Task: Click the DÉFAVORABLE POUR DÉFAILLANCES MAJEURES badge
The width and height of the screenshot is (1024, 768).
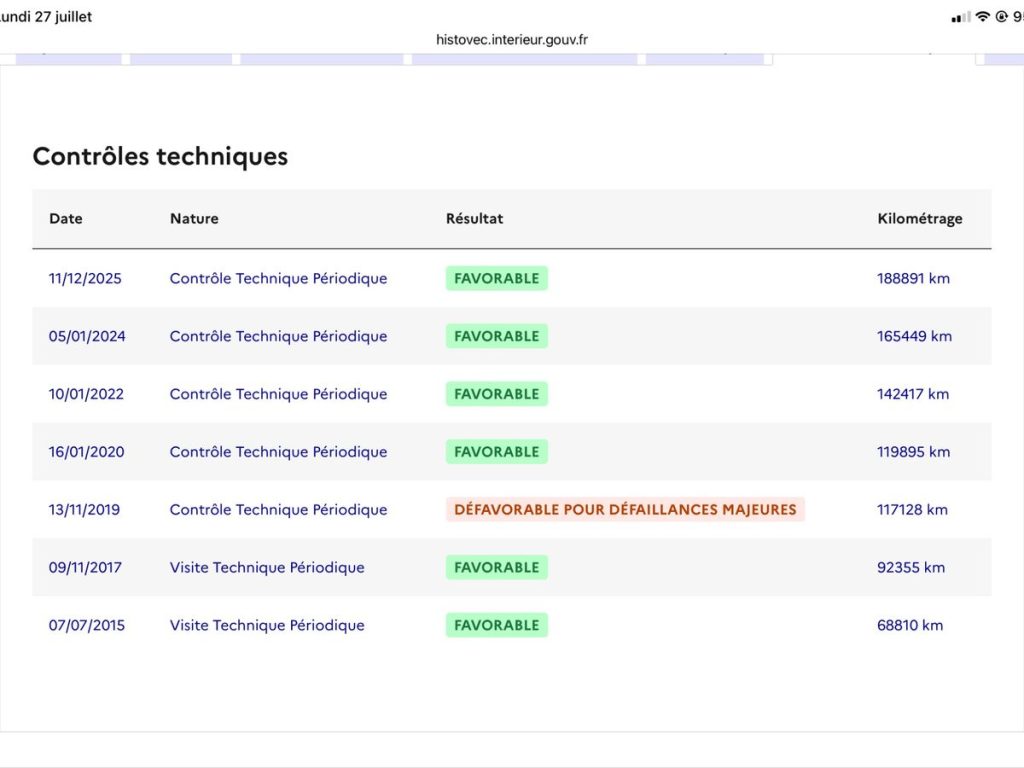Action: click(625, 509)
